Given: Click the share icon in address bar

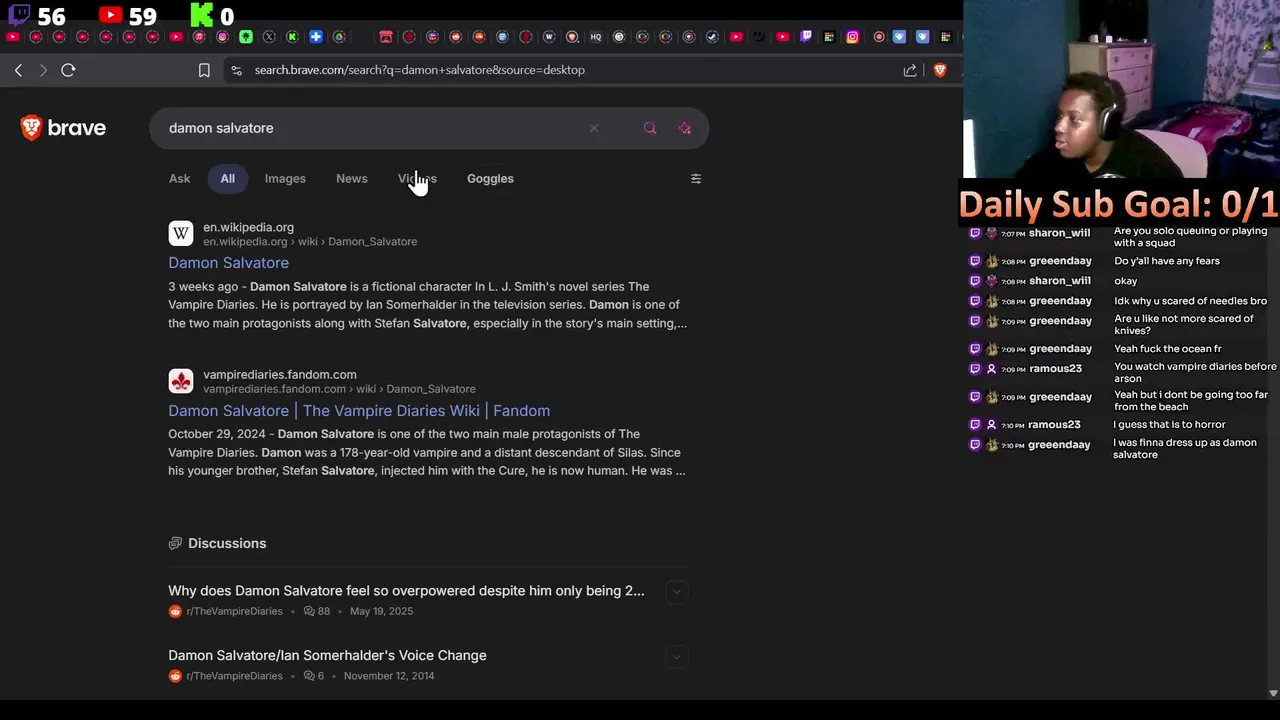Looking at the screenshot, I should 910,70.
